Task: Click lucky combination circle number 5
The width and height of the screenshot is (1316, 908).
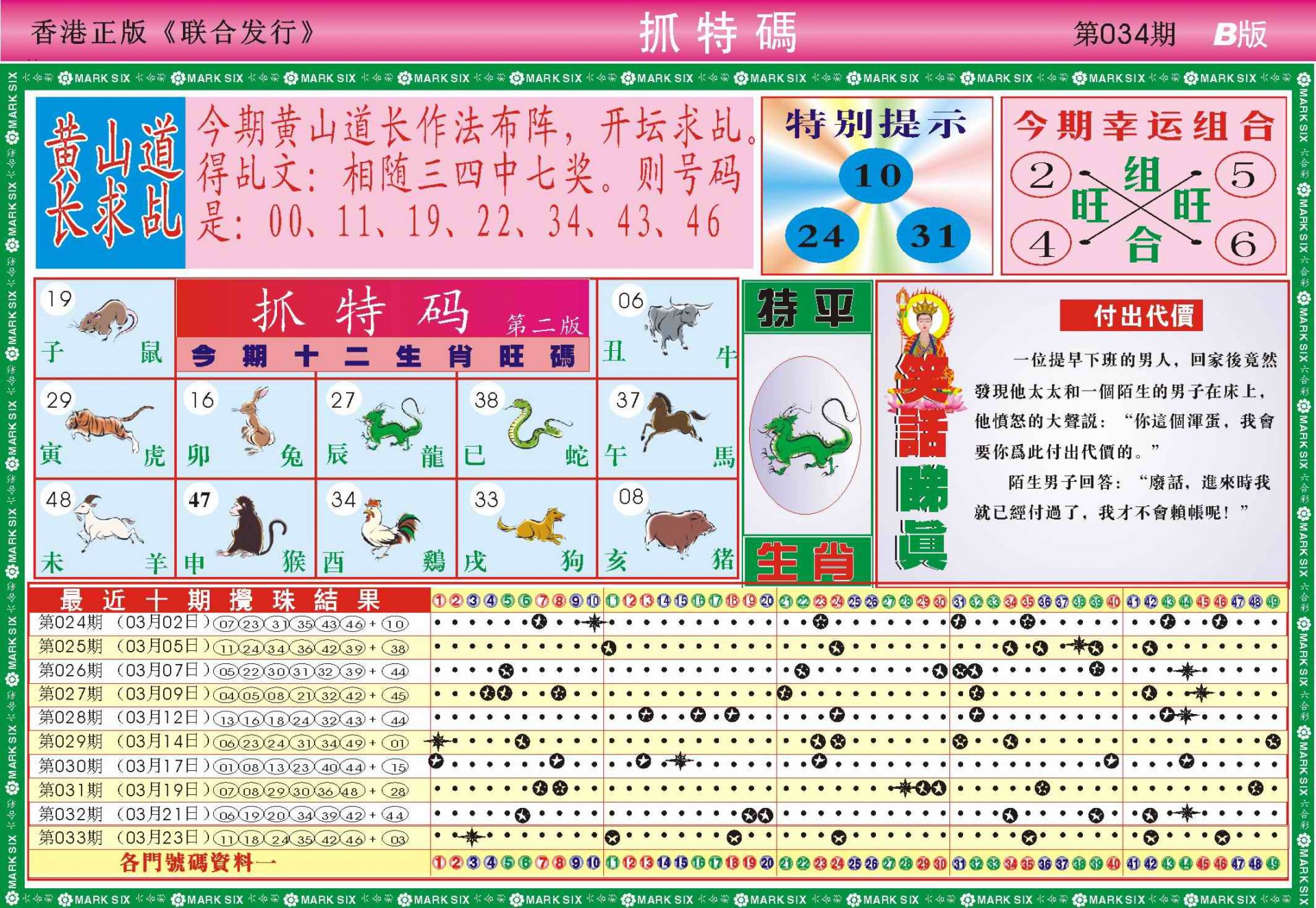Action: click(x=1244, y=175)
